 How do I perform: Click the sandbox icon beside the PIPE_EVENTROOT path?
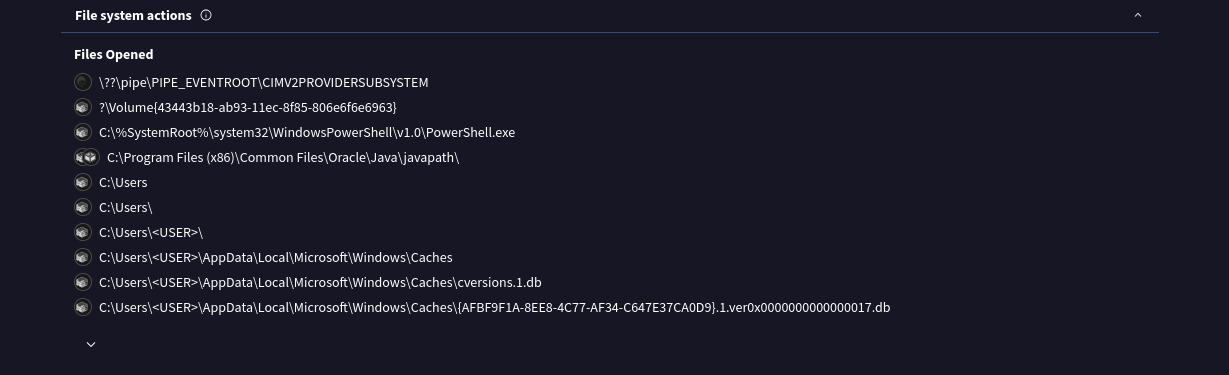click(82, 82)
